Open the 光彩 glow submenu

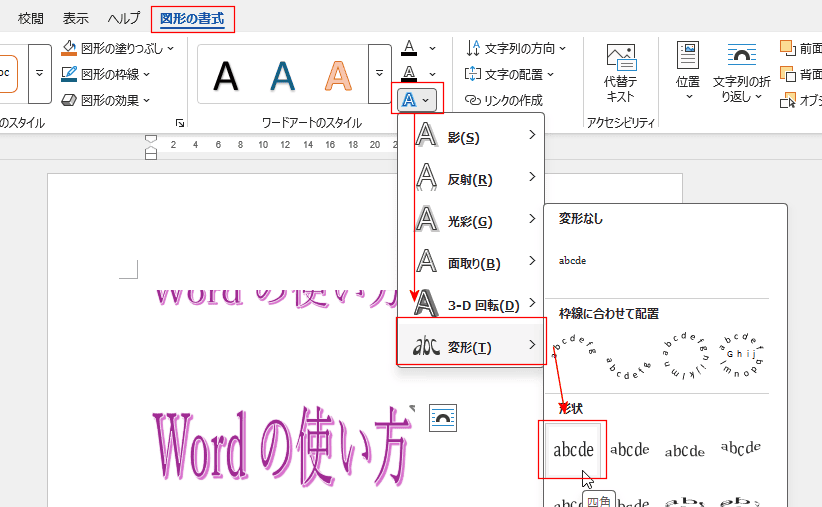coord(472,221)
